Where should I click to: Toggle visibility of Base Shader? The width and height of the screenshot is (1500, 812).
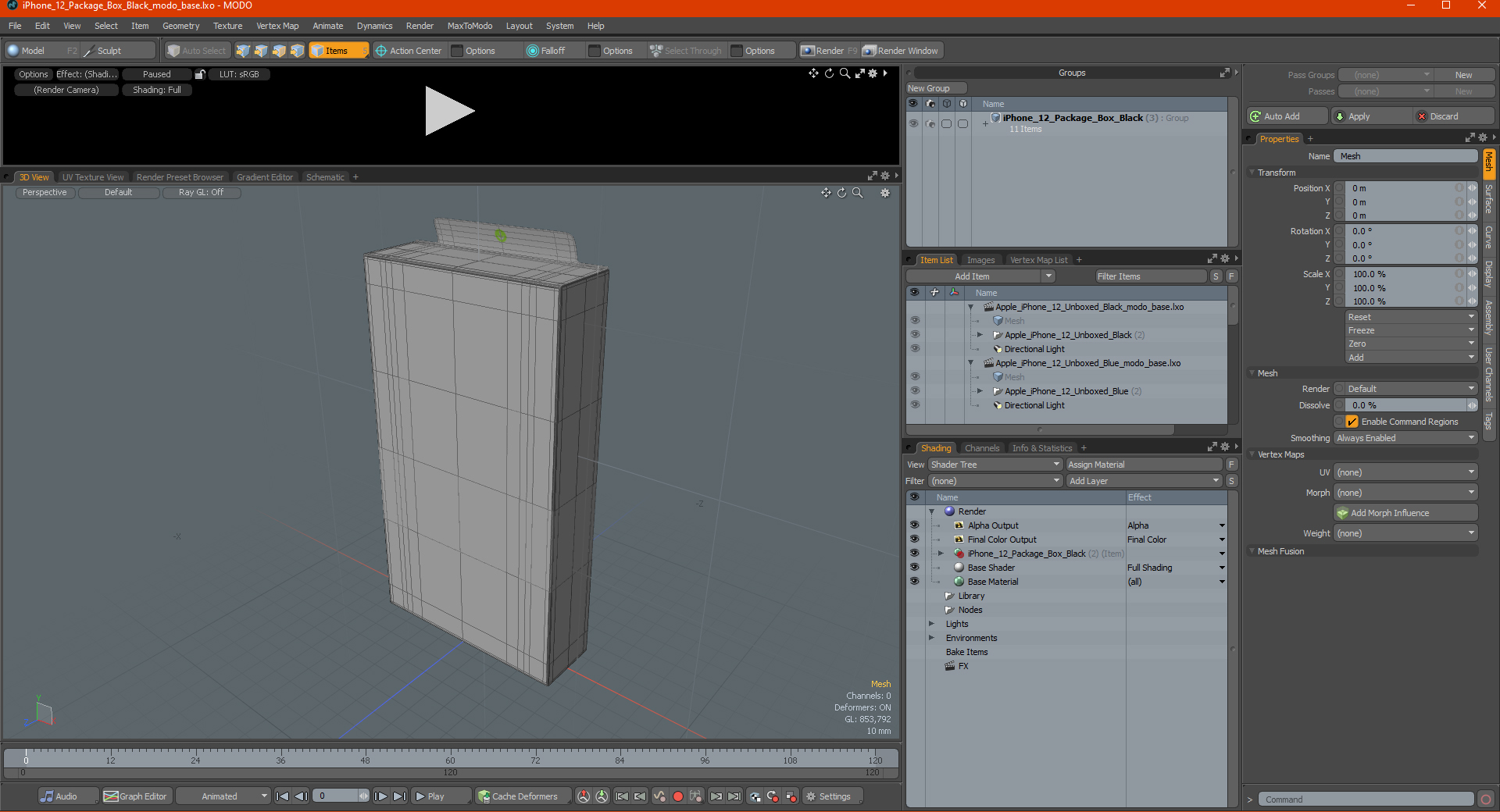(x=914, y=568)
